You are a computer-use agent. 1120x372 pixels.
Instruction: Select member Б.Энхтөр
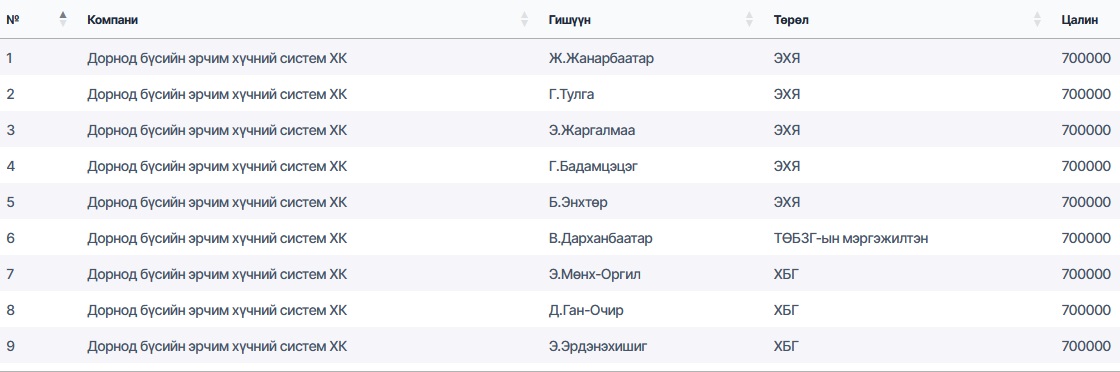[x=578, y=202]
